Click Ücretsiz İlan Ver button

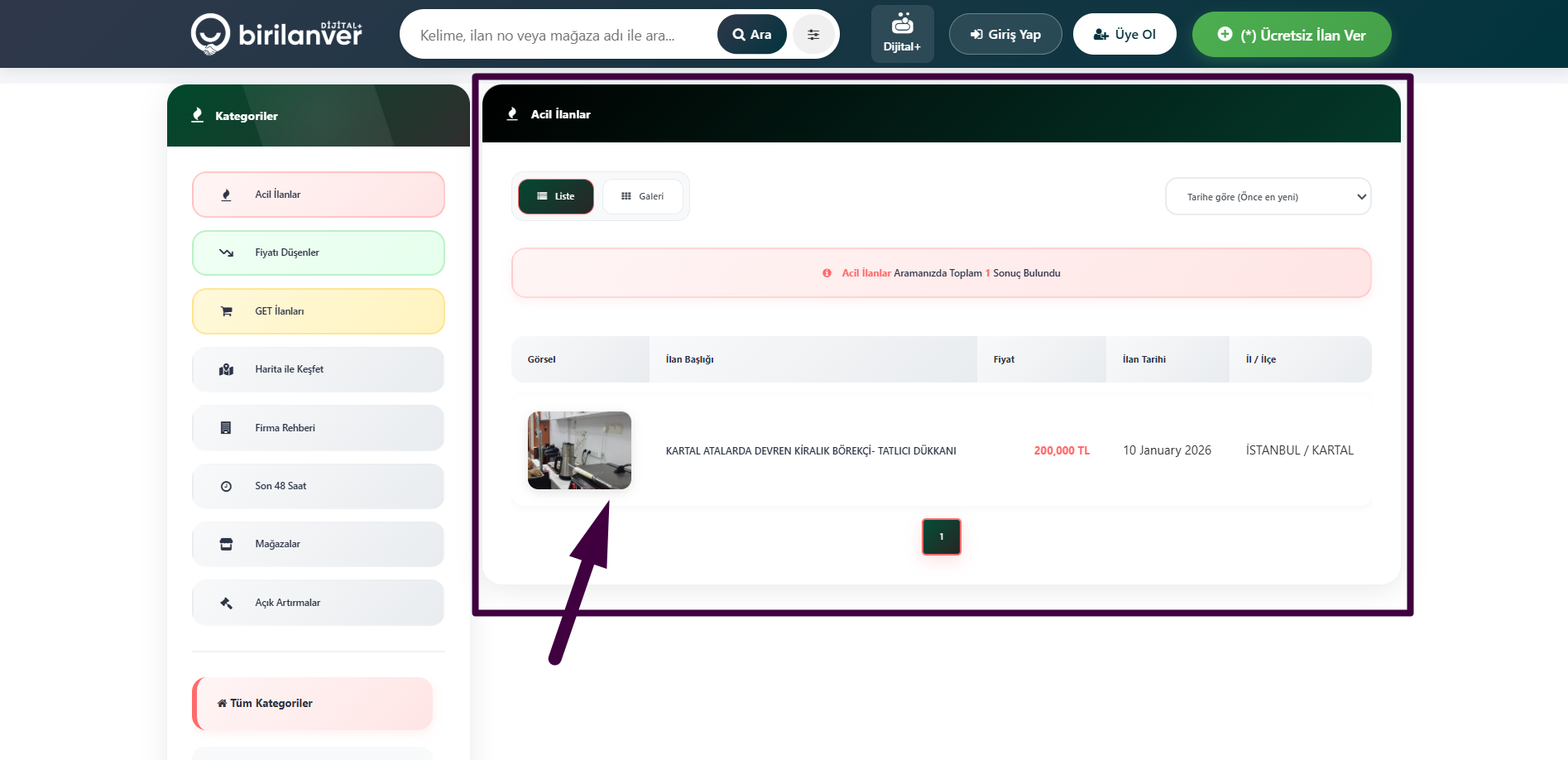pos(1292,35)
